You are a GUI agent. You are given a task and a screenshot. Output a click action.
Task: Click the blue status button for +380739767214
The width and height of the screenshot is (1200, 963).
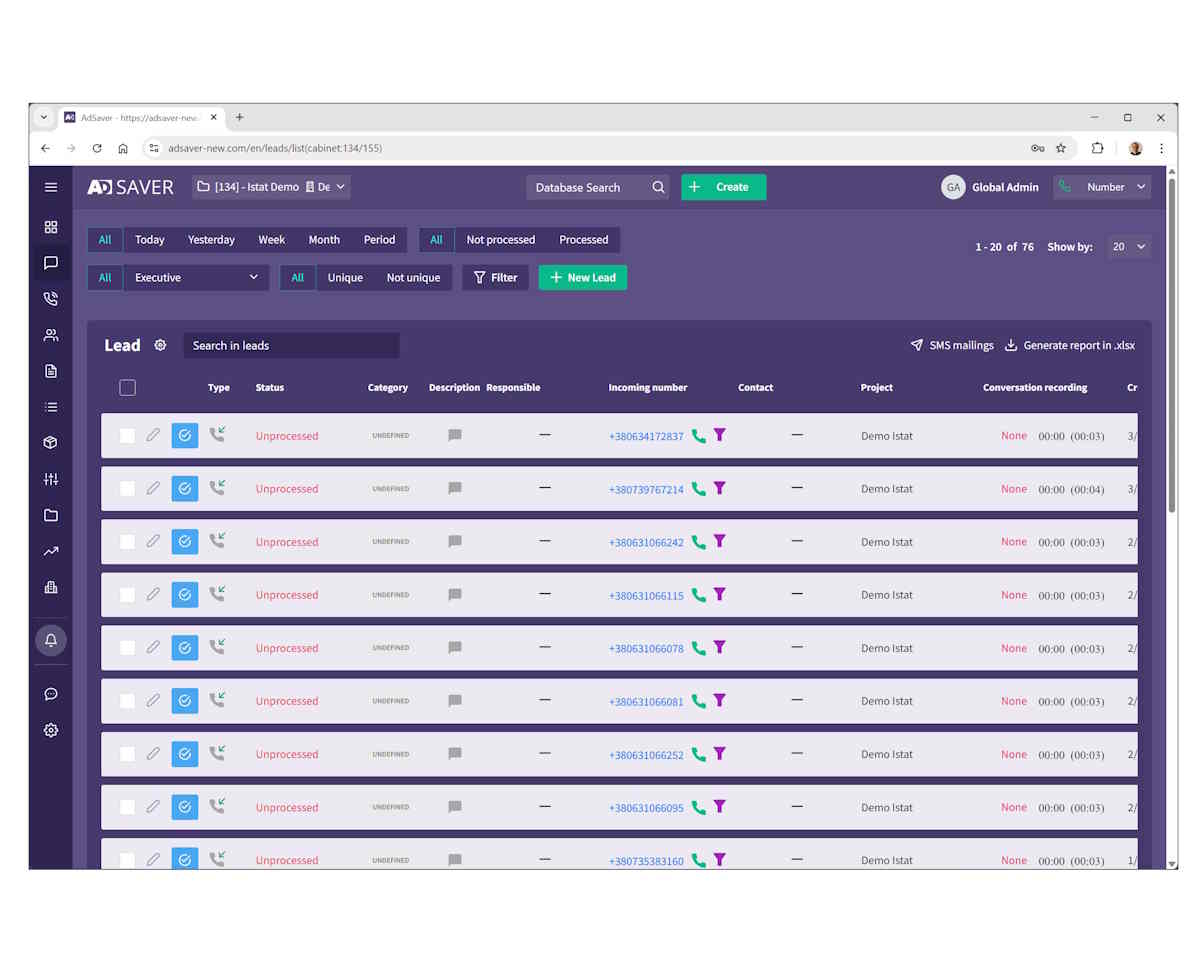pos(185,488)
